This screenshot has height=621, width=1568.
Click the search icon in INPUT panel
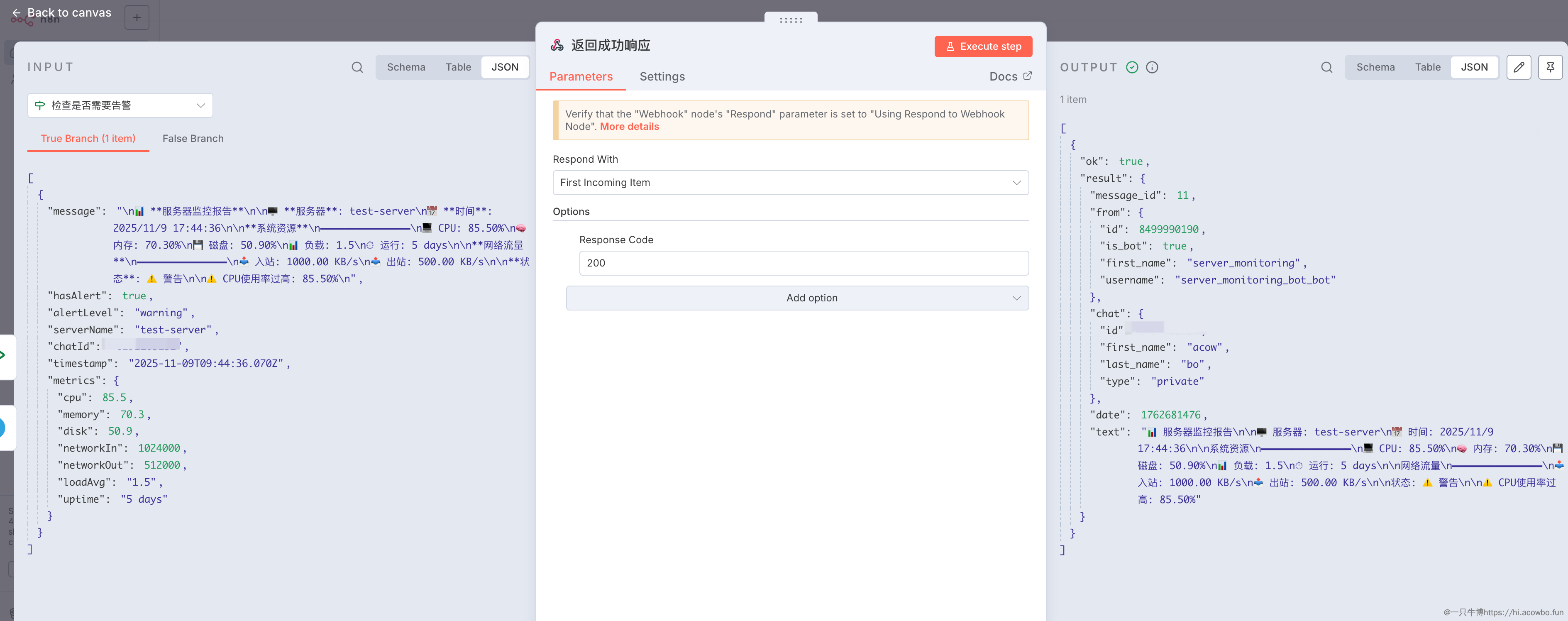[357, 67]
